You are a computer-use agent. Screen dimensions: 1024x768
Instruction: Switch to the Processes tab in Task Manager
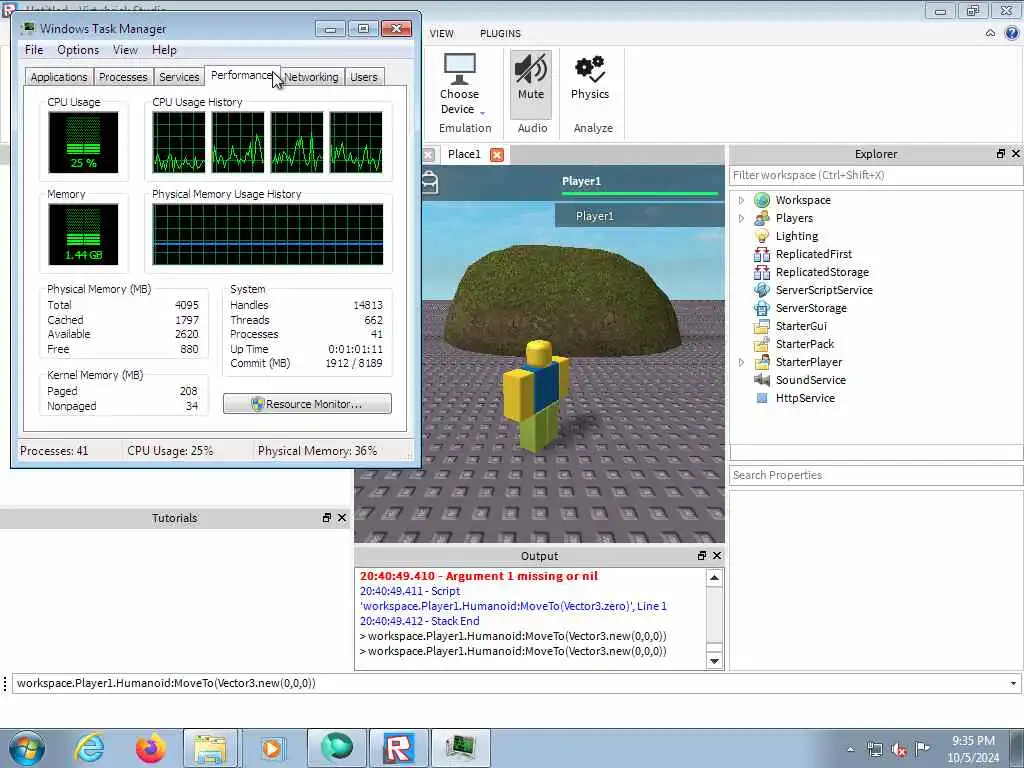click(x=123, y=77)
